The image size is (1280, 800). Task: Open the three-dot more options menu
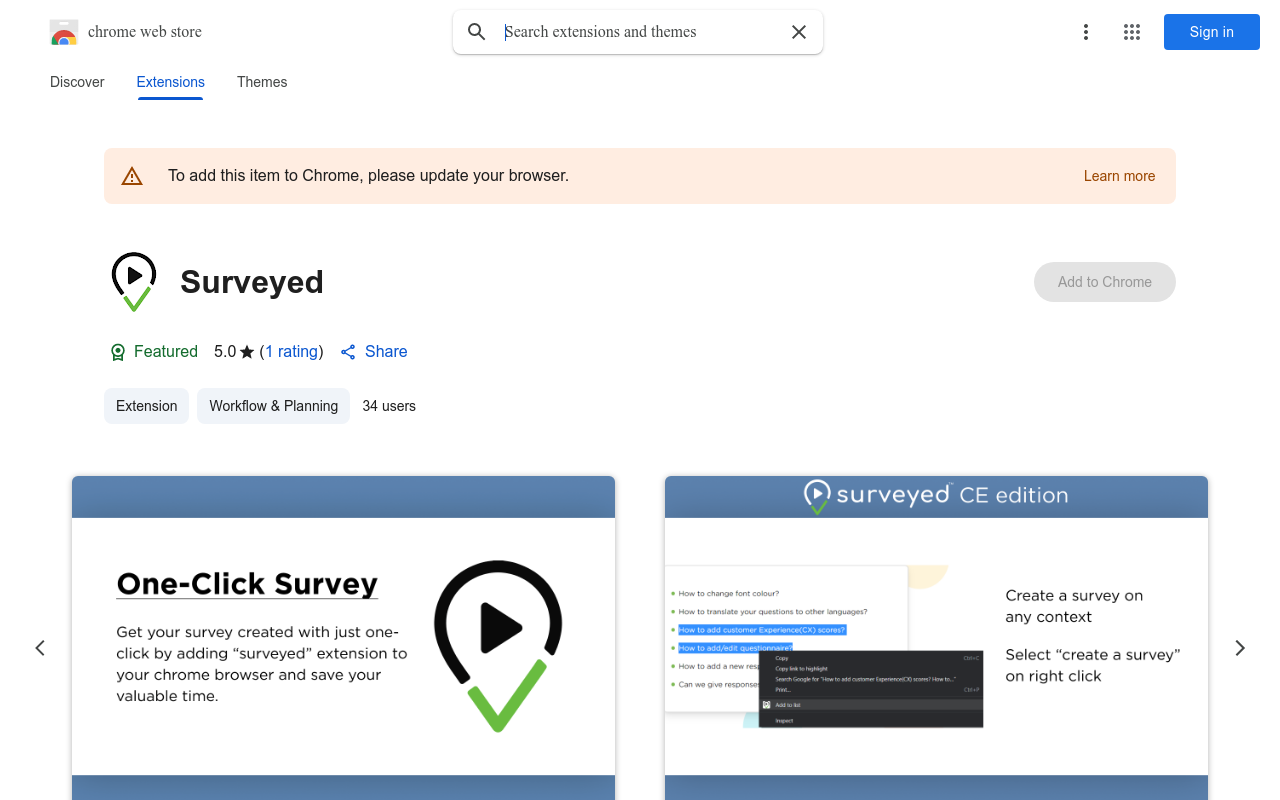[x=1086, y=32]
